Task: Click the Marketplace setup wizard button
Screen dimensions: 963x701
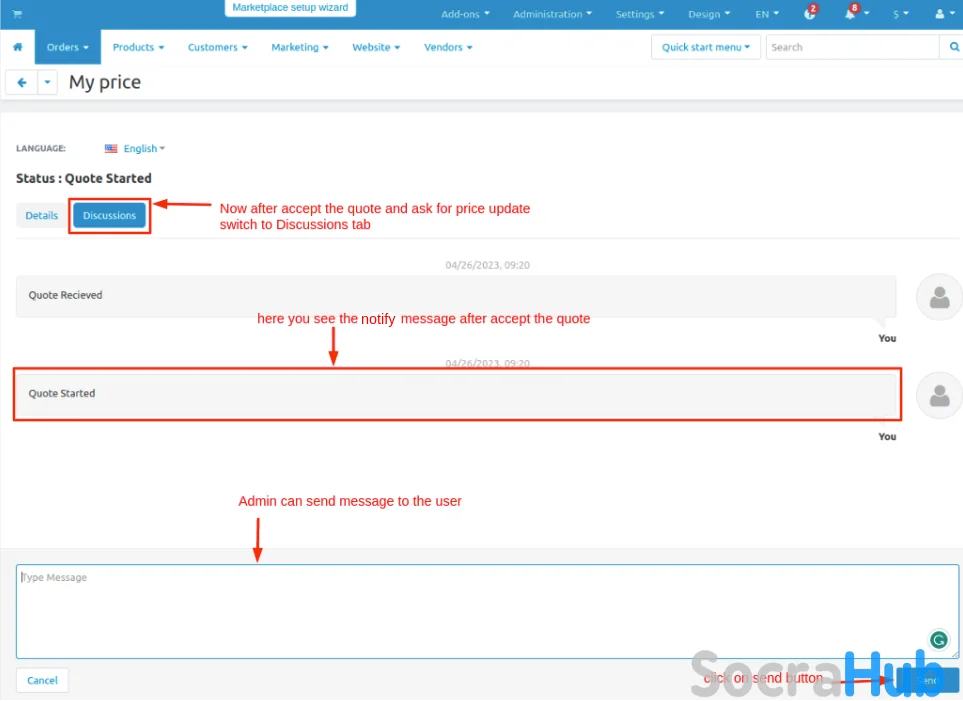Action: 290,8
